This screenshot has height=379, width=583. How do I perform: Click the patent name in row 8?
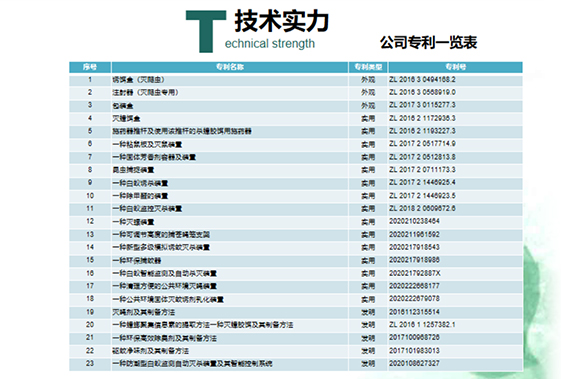(x=133, y=170)
